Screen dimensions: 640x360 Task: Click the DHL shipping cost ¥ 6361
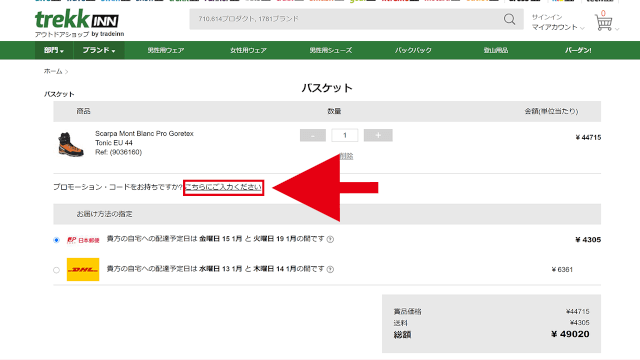tap(562, 269)
